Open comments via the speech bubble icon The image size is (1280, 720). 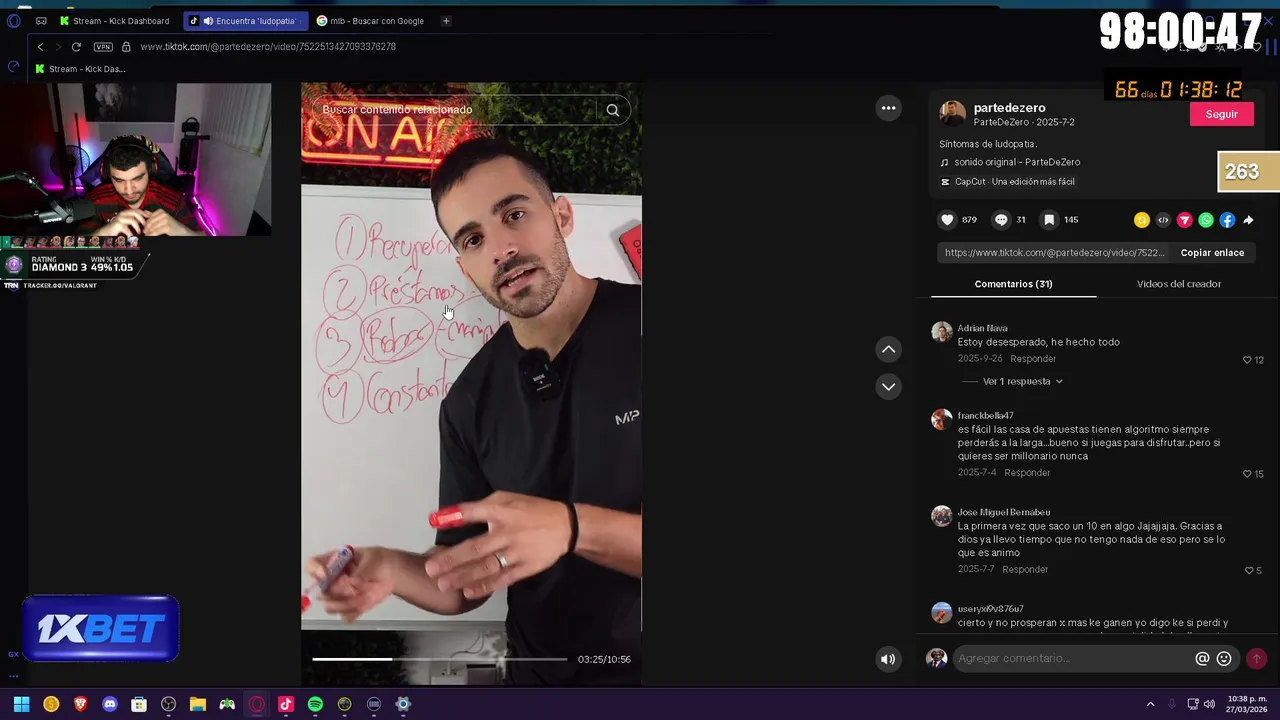1001,220
